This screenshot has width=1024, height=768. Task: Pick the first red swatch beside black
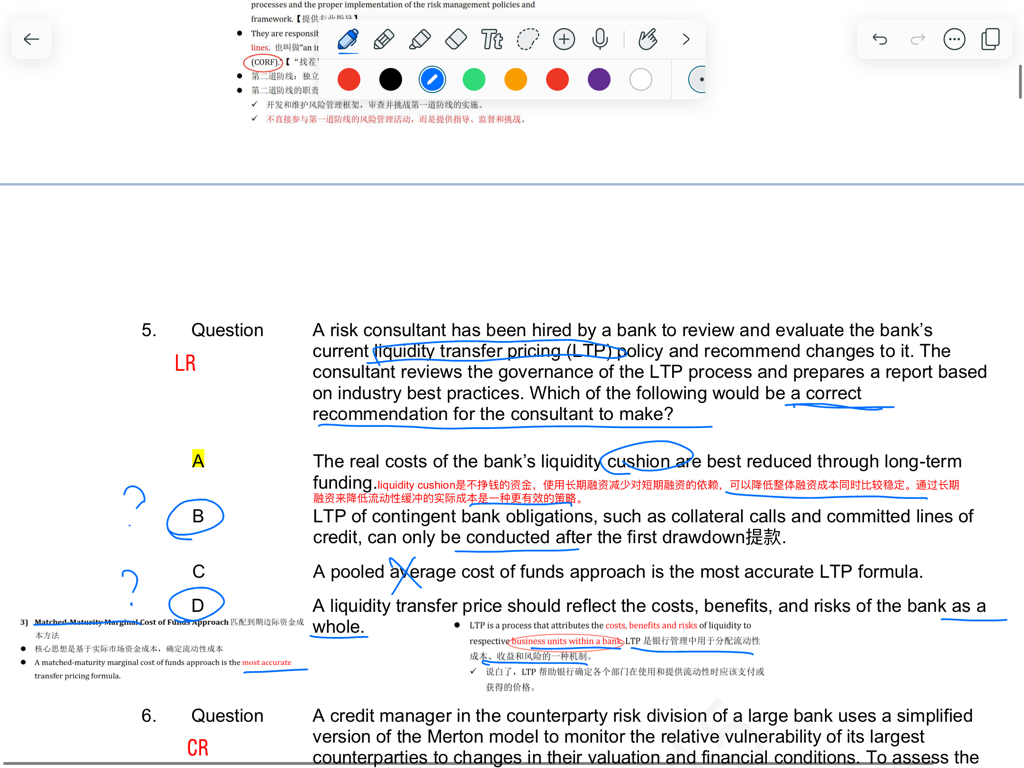[x=349, y=80]
